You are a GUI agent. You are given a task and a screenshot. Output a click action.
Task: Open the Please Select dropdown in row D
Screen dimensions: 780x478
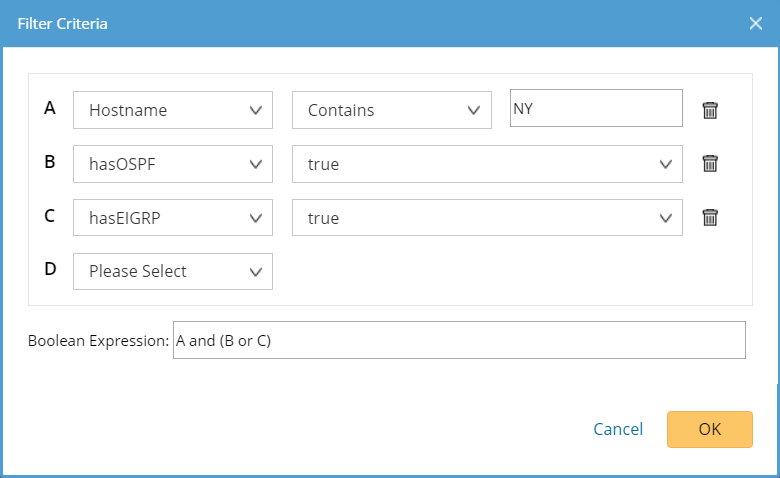click(x=173, y=272)
